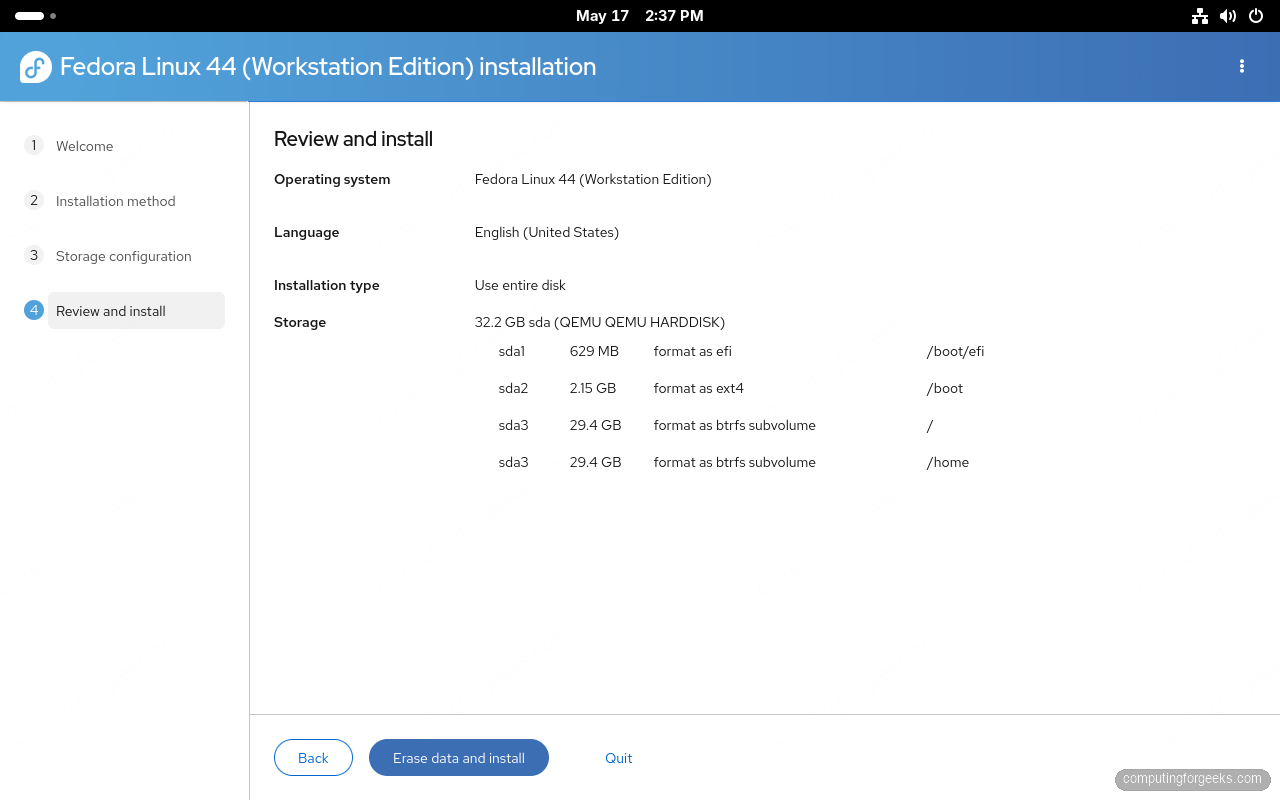Click the / root mount point

(930, 425)
